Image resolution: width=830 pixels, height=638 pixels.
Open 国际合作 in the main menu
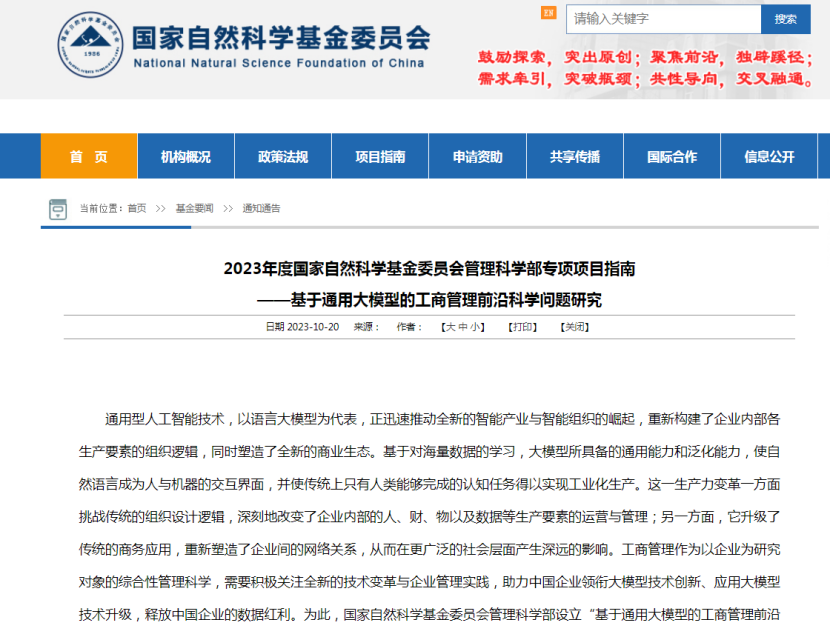click(672, 157)
